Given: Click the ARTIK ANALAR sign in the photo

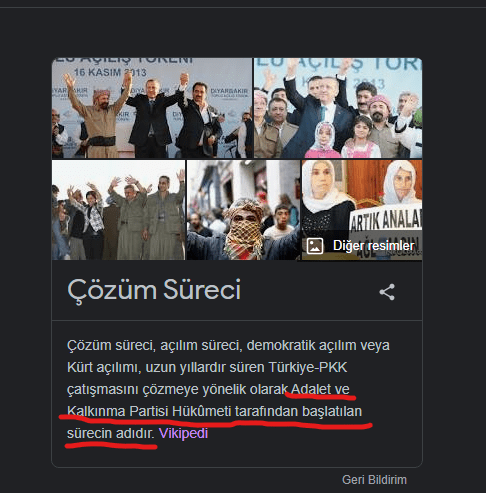Looking at the screenshot, I should (386, 220).
